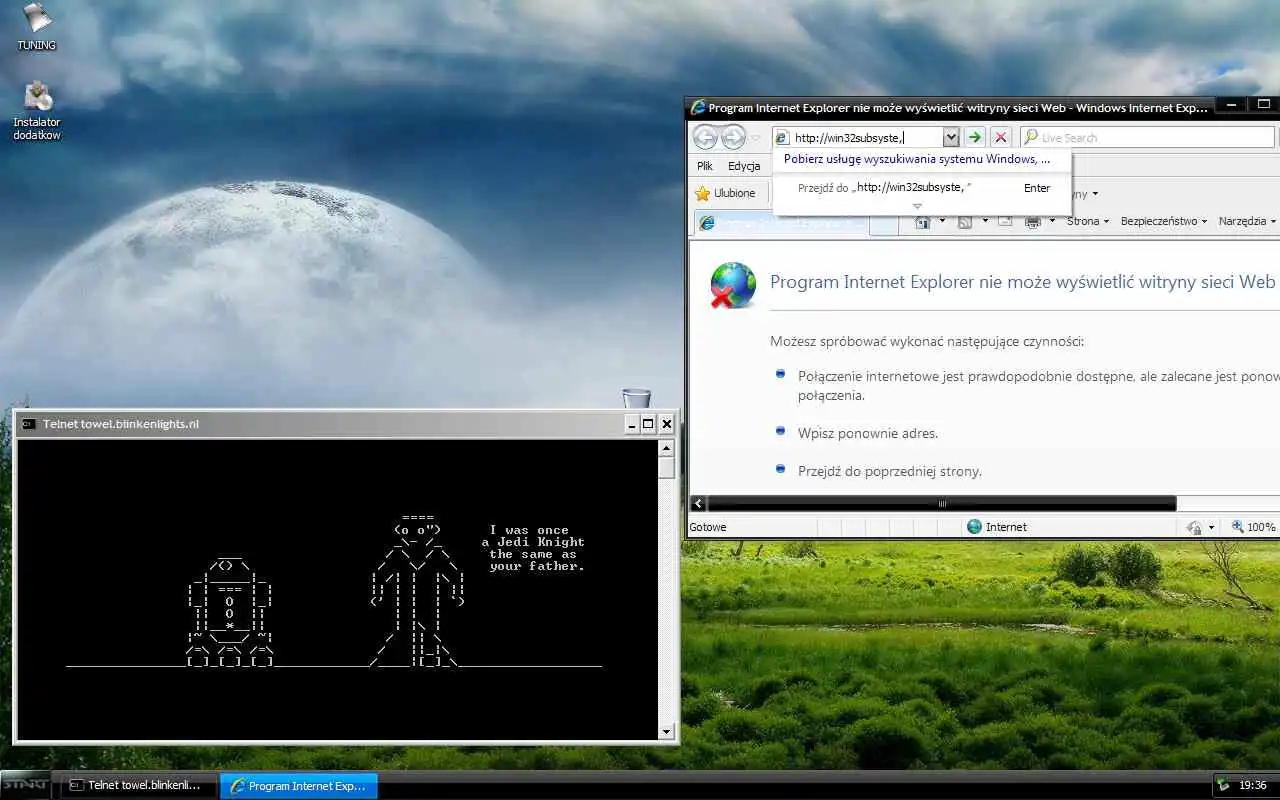Click the Ulubione favorites button
The height and width of the screenshot is (800, 1280).
pos(726,193)
